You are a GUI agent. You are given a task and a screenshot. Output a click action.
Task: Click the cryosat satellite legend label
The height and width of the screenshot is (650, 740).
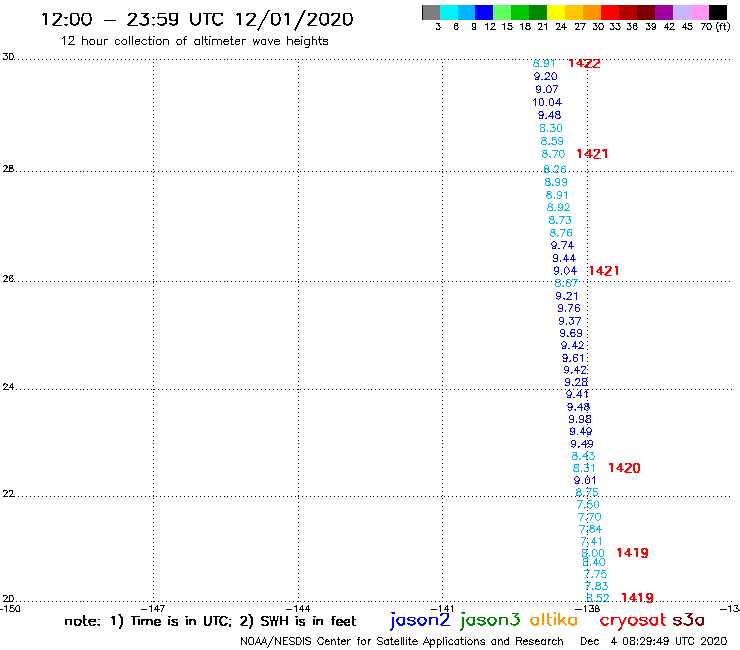click(632, 621)
